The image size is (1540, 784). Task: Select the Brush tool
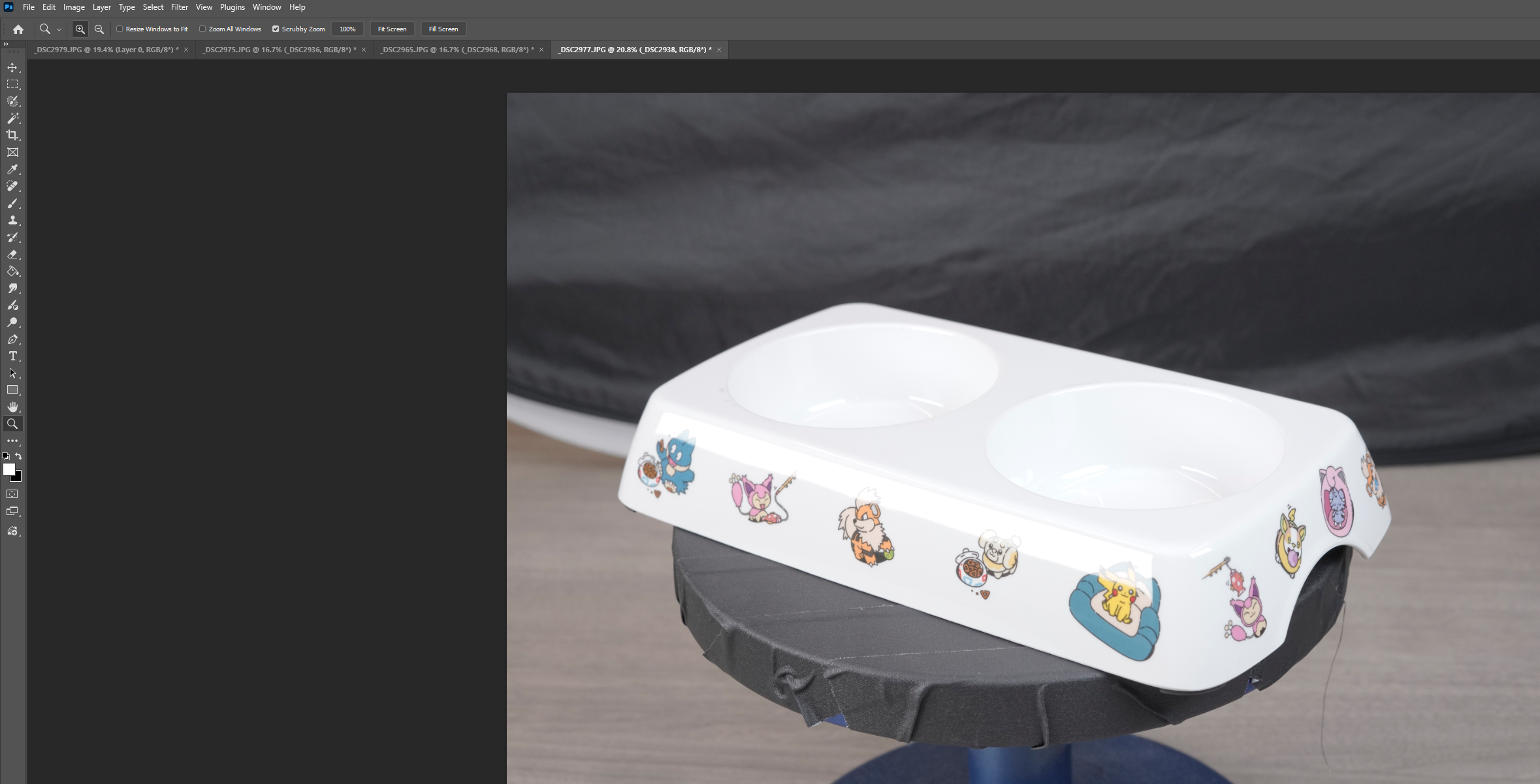[x=12, y=204]
